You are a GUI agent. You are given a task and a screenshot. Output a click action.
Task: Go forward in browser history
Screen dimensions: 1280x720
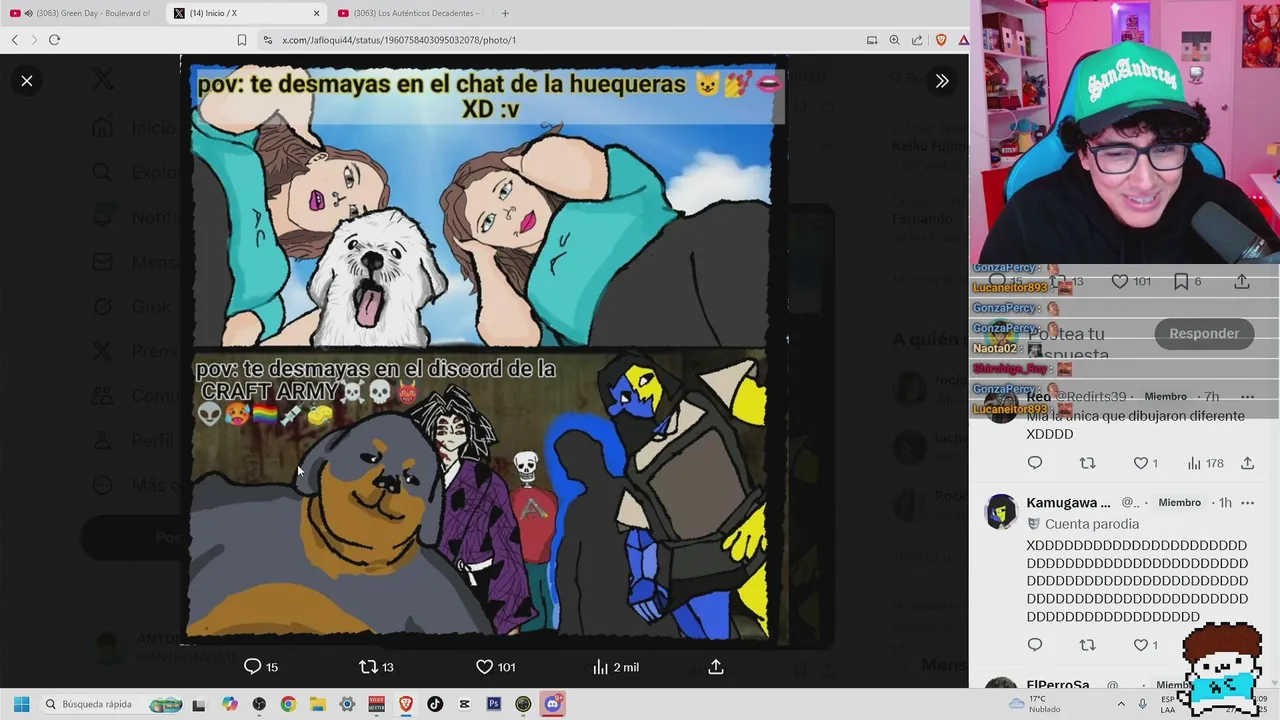coord(34,40)
